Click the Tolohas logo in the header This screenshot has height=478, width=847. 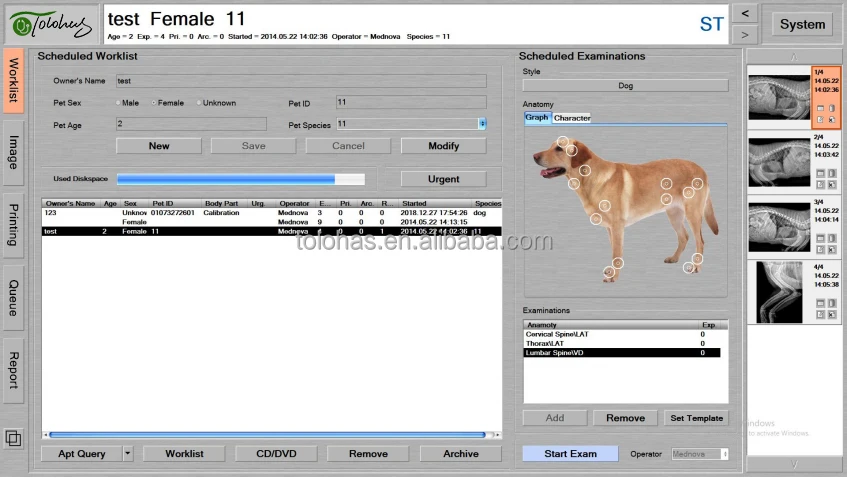click(51, 24)
